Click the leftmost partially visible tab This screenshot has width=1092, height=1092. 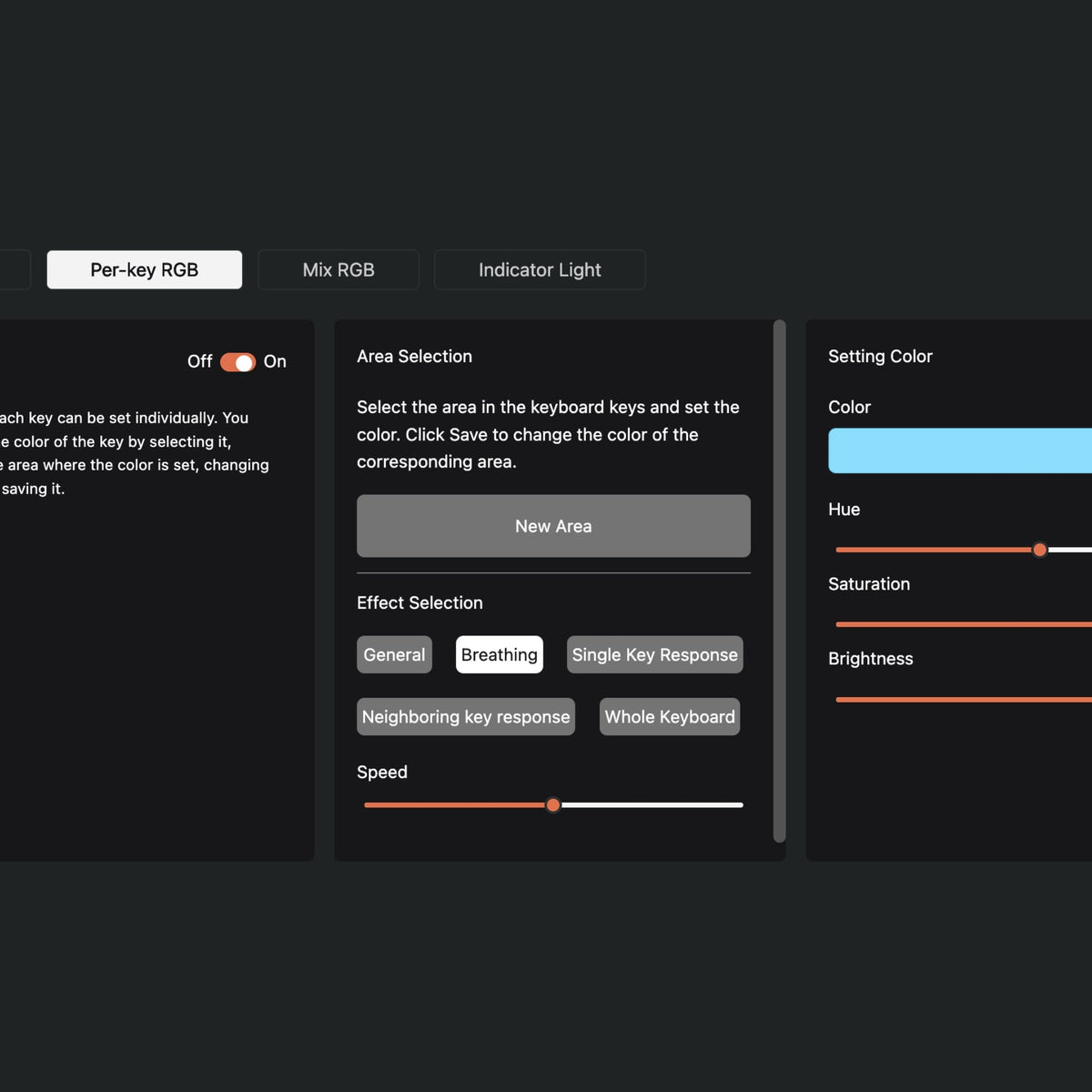(x=14, y=269)
